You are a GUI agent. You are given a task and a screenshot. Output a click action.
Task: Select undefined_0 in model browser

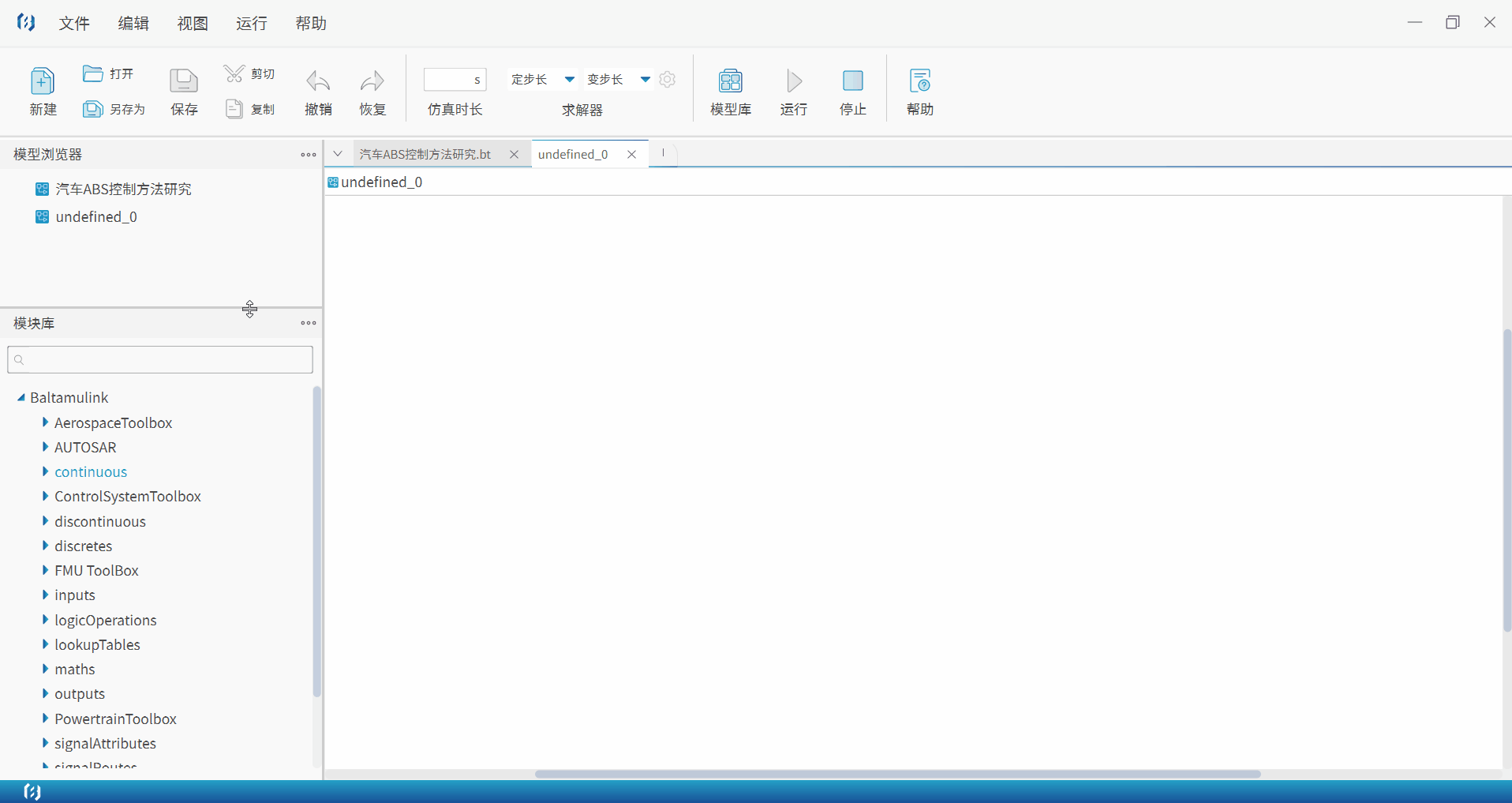(96, 216)
